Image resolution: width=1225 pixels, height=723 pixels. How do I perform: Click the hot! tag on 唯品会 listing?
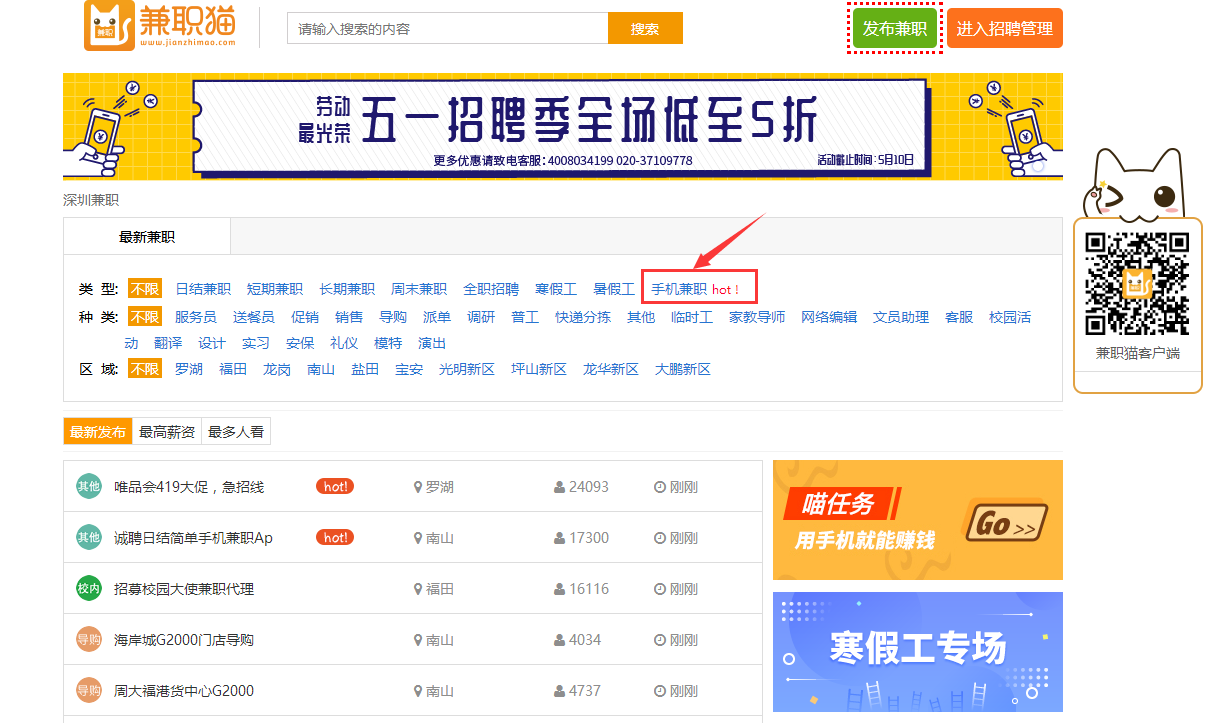click(335, 487)
